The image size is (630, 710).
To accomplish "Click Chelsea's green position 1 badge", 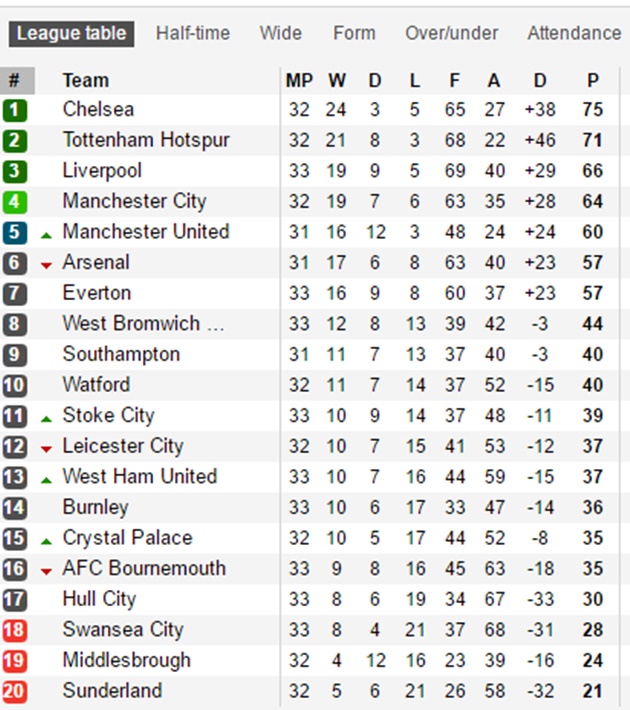I will [16, 110].
